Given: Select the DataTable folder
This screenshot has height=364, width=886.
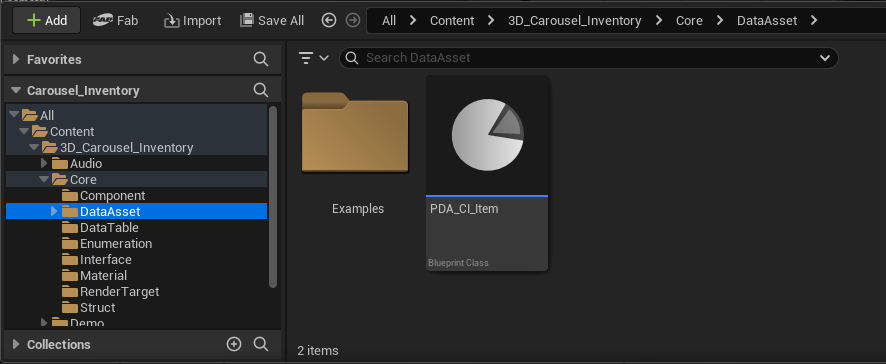Looking at the screenshot, I should (136, 227).
